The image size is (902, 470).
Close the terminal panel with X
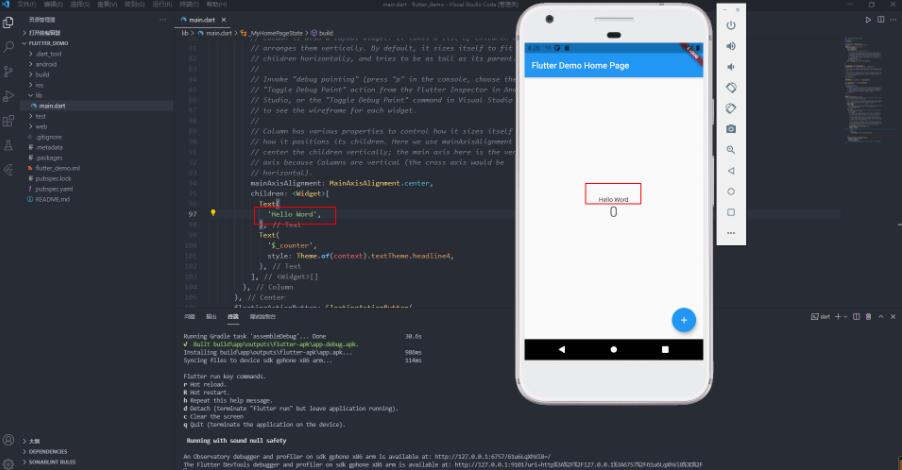[x=893, y=316]
